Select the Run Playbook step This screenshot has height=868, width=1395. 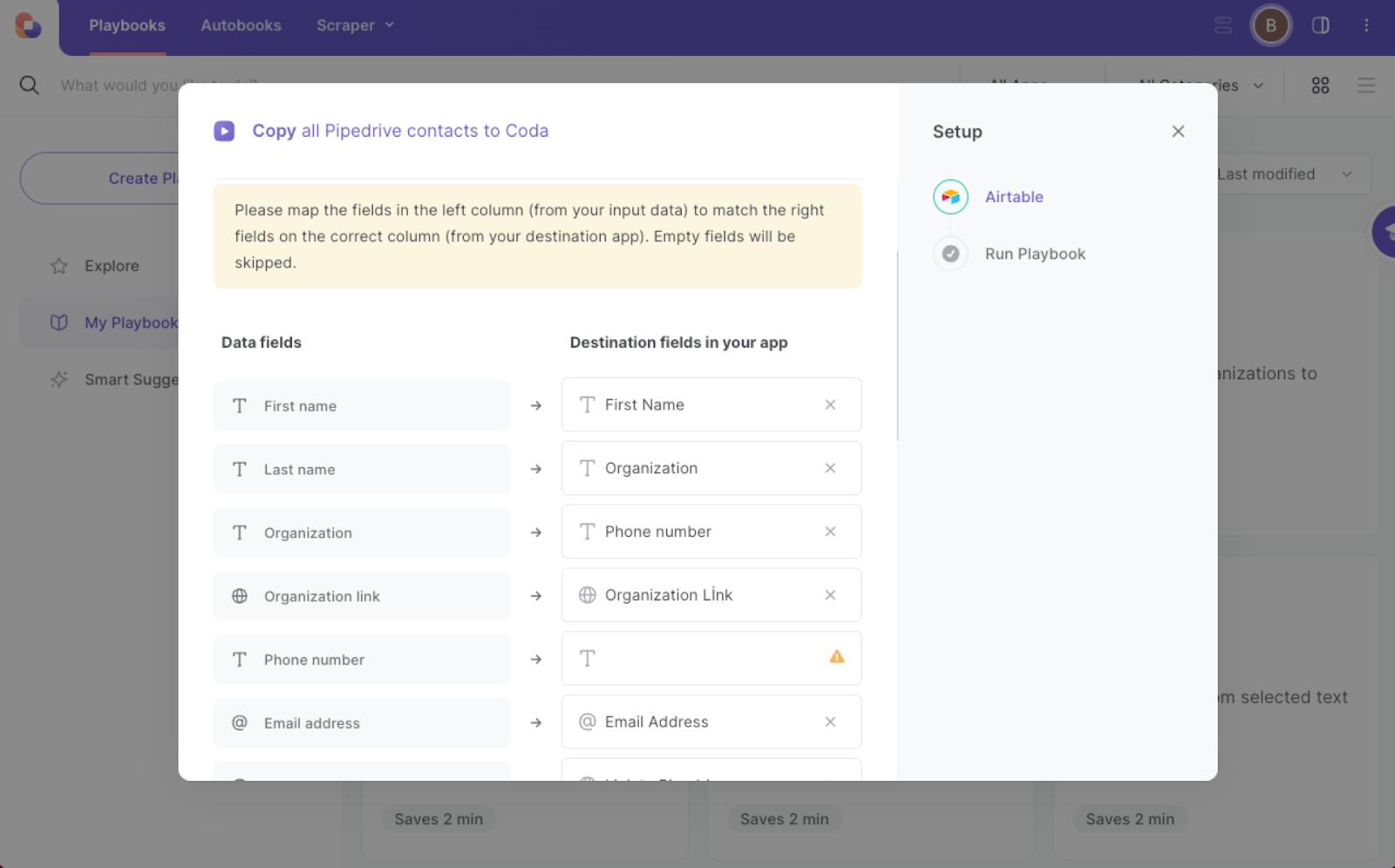pyautogui.click(x=1035, y=254)
